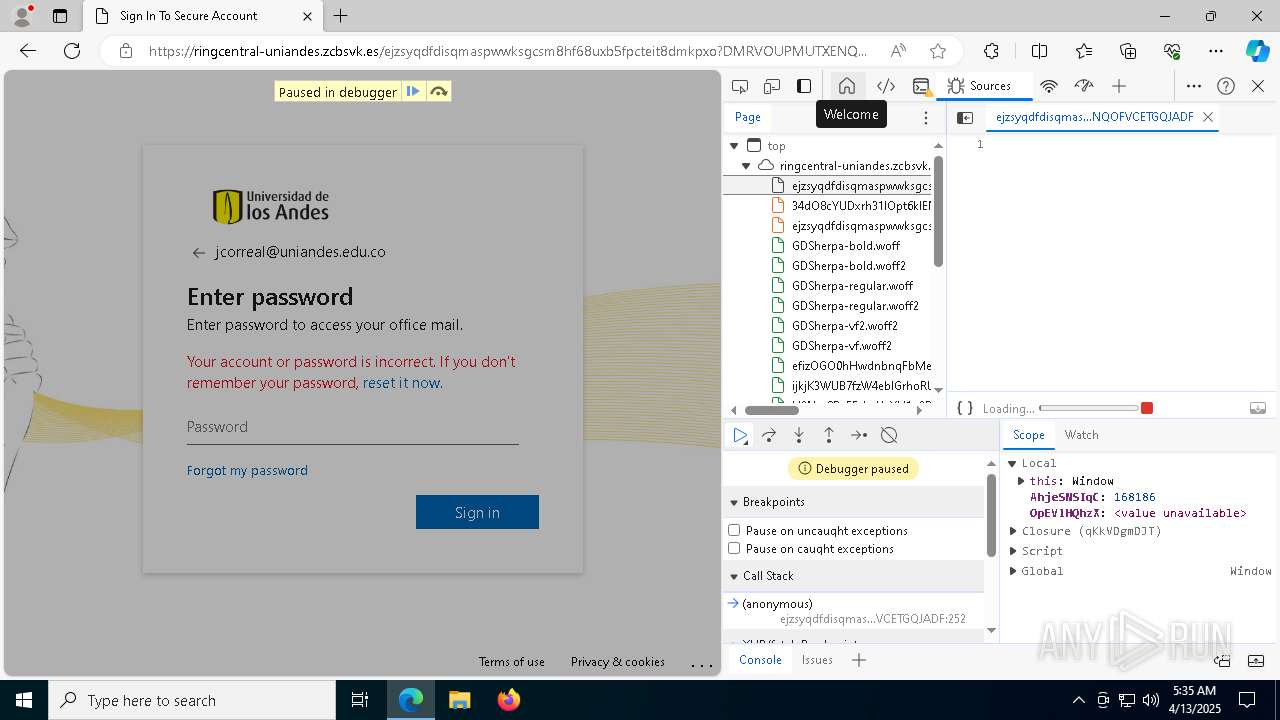Open the Console drawer tab
1280x720 pixels.
point(760,660)
